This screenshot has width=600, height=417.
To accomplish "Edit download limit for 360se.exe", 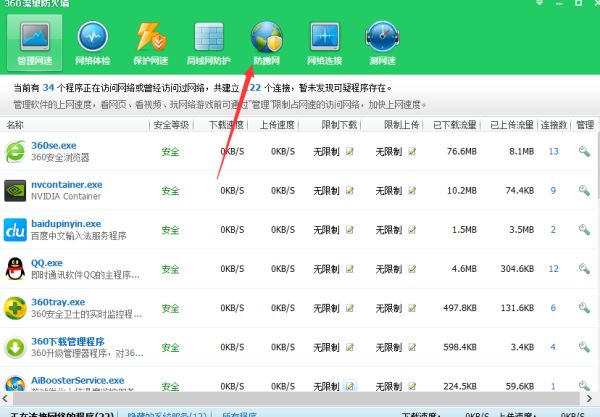I will (350, 151).
